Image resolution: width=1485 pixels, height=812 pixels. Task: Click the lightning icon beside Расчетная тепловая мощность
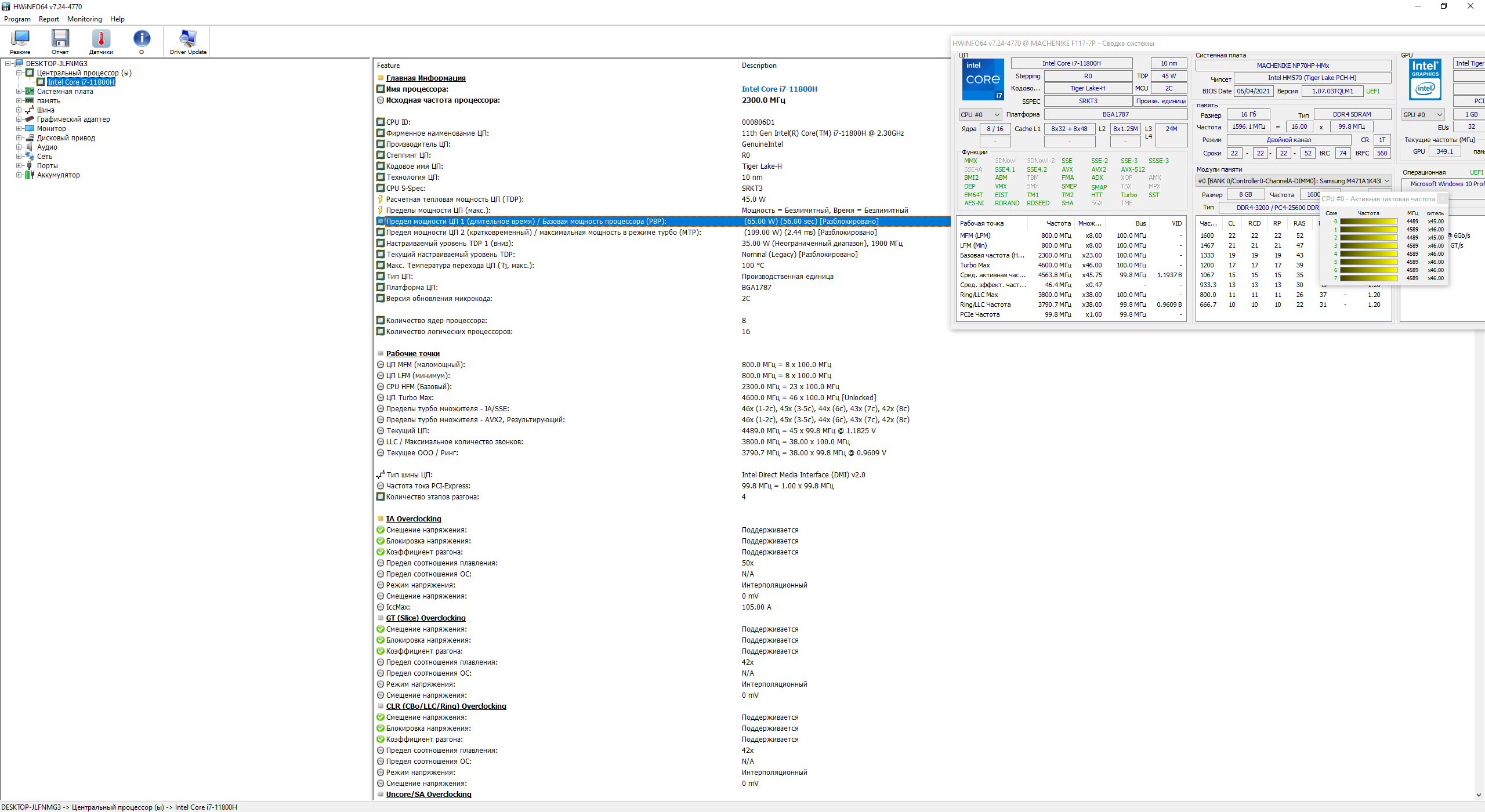tap(381, 200)
